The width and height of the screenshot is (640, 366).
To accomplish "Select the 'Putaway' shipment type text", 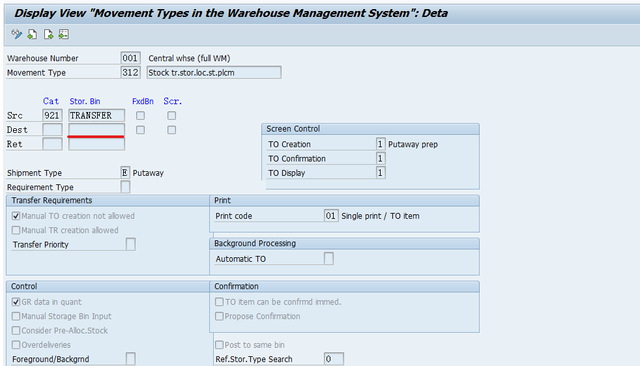I will 148,173.
